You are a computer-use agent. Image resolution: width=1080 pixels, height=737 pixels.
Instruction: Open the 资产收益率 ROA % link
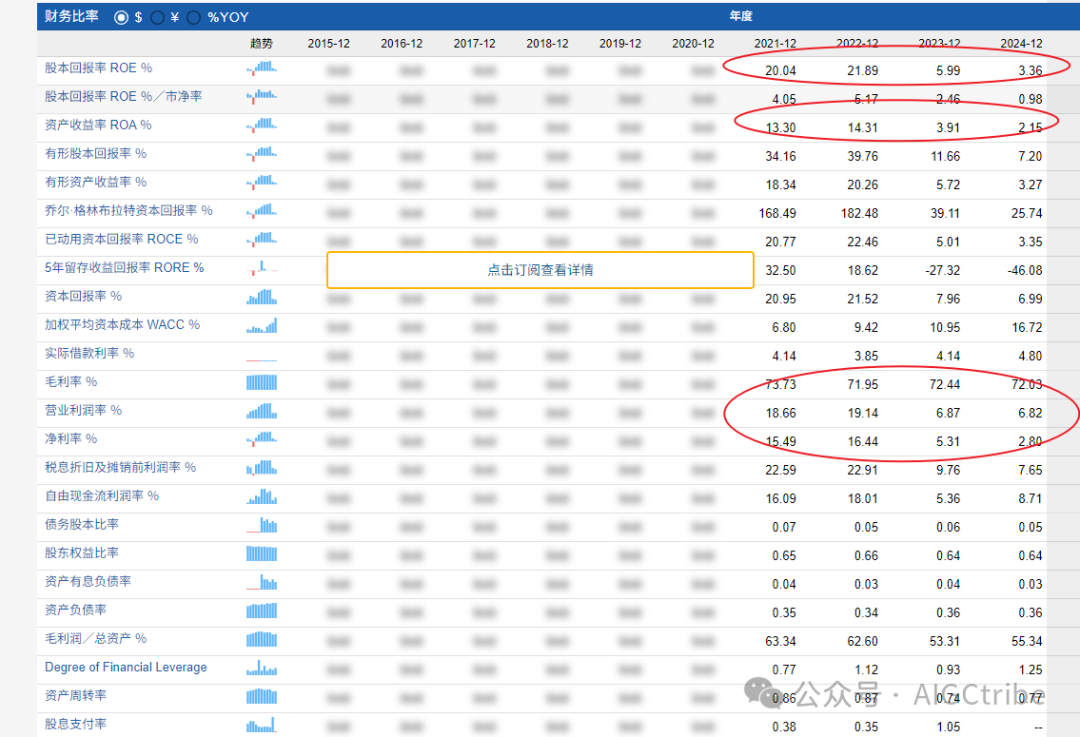(x=98, y=125)
